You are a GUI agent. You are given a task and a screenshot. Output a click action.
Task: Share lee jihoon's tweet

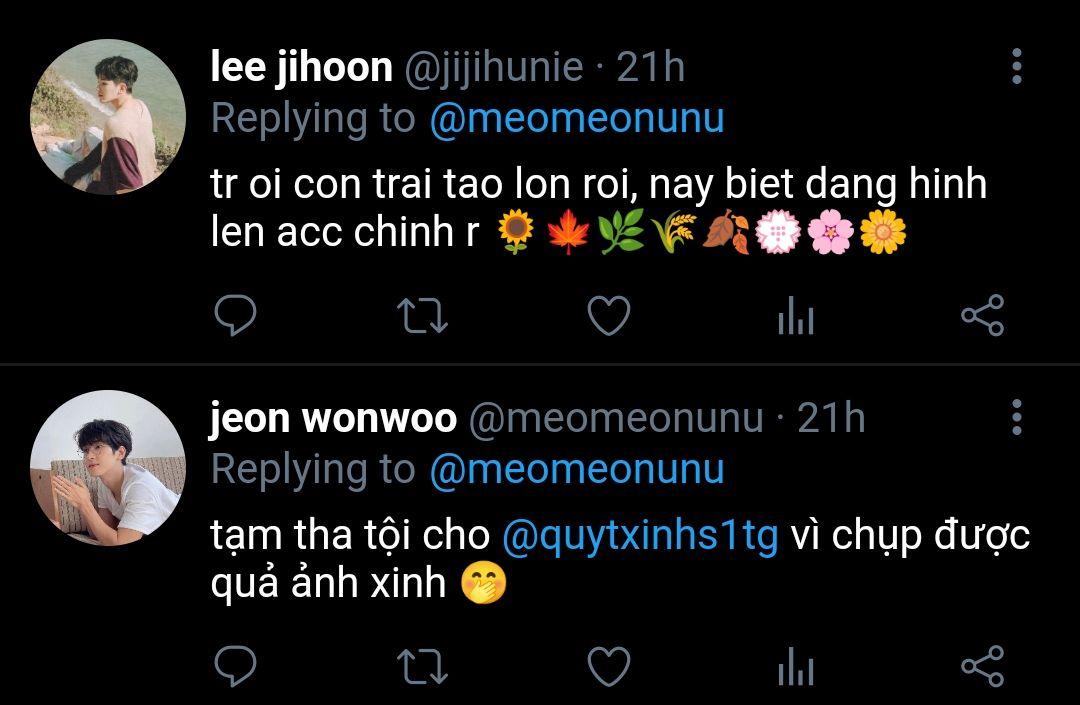click(x=983, y=315)
